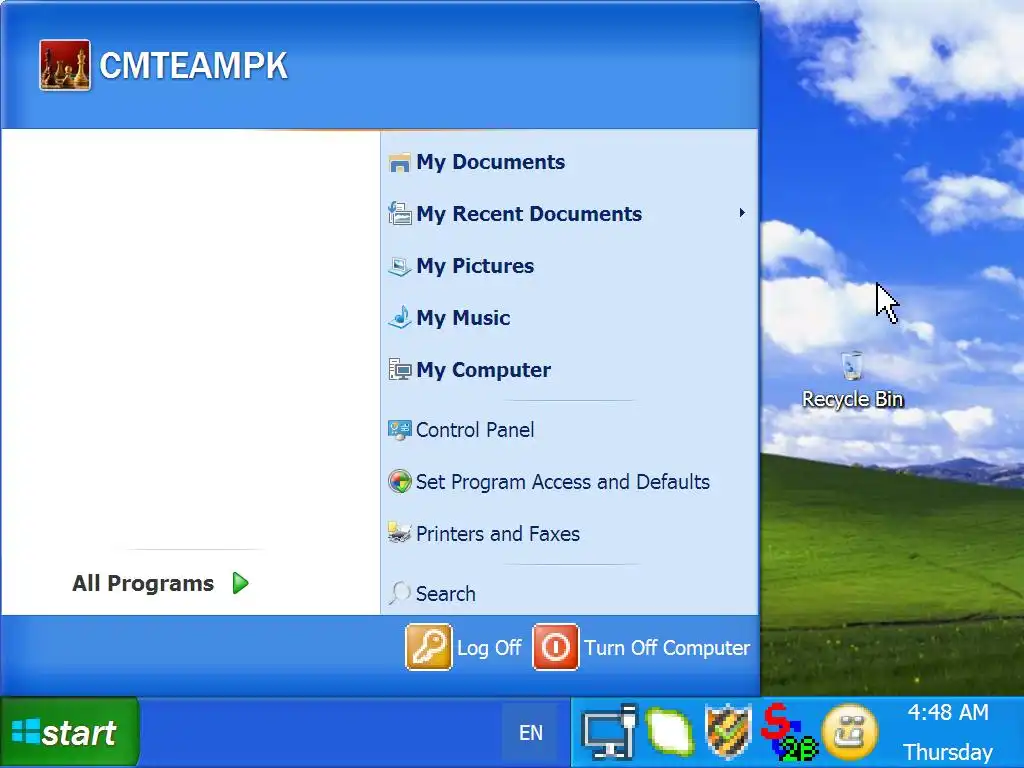Select the Search menu entry text
The width and height of the screenshot is (1024, 768).
pyautogui.click(x=445, y=594)
